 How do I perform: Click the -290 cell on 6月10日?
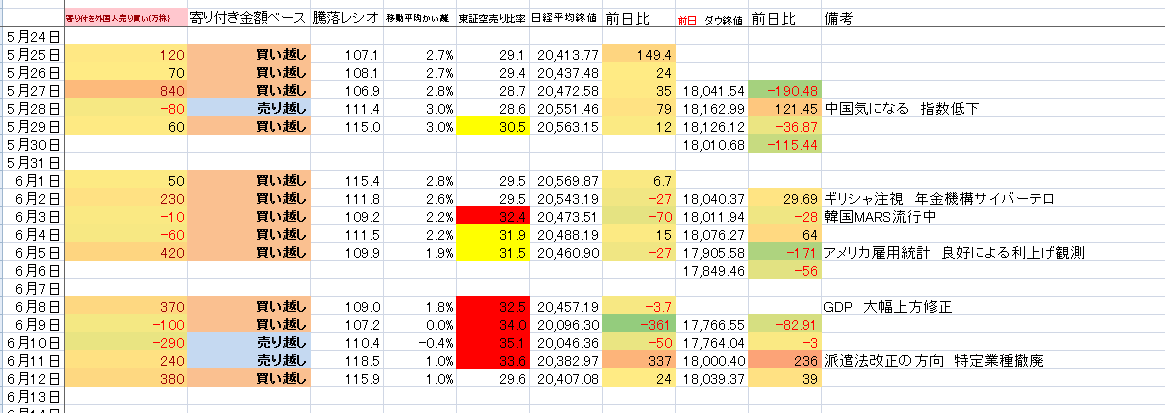(126, 342)
